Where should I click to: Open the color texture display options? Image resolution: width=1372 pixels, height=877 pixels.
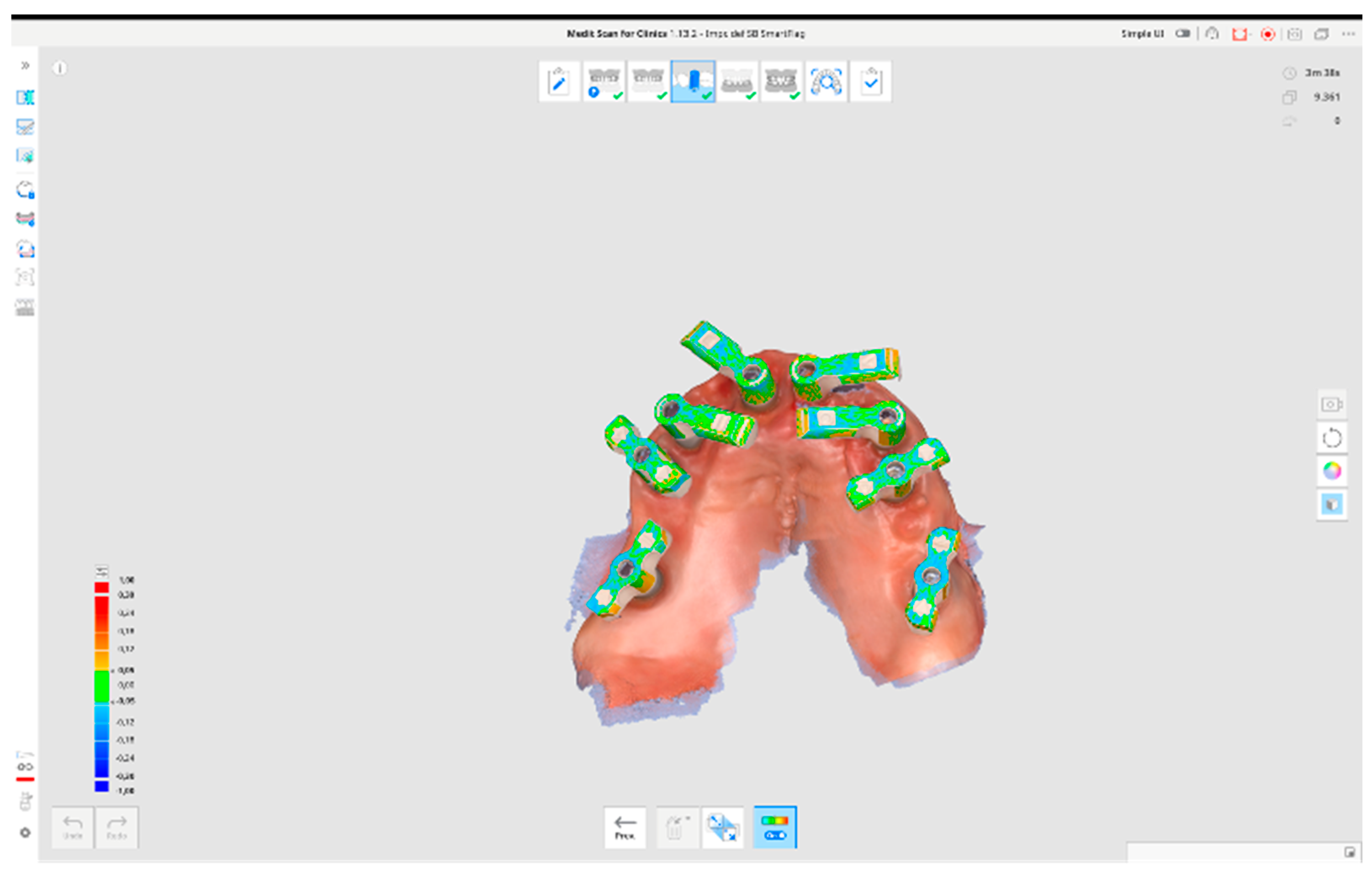[x=1332, y=471]
